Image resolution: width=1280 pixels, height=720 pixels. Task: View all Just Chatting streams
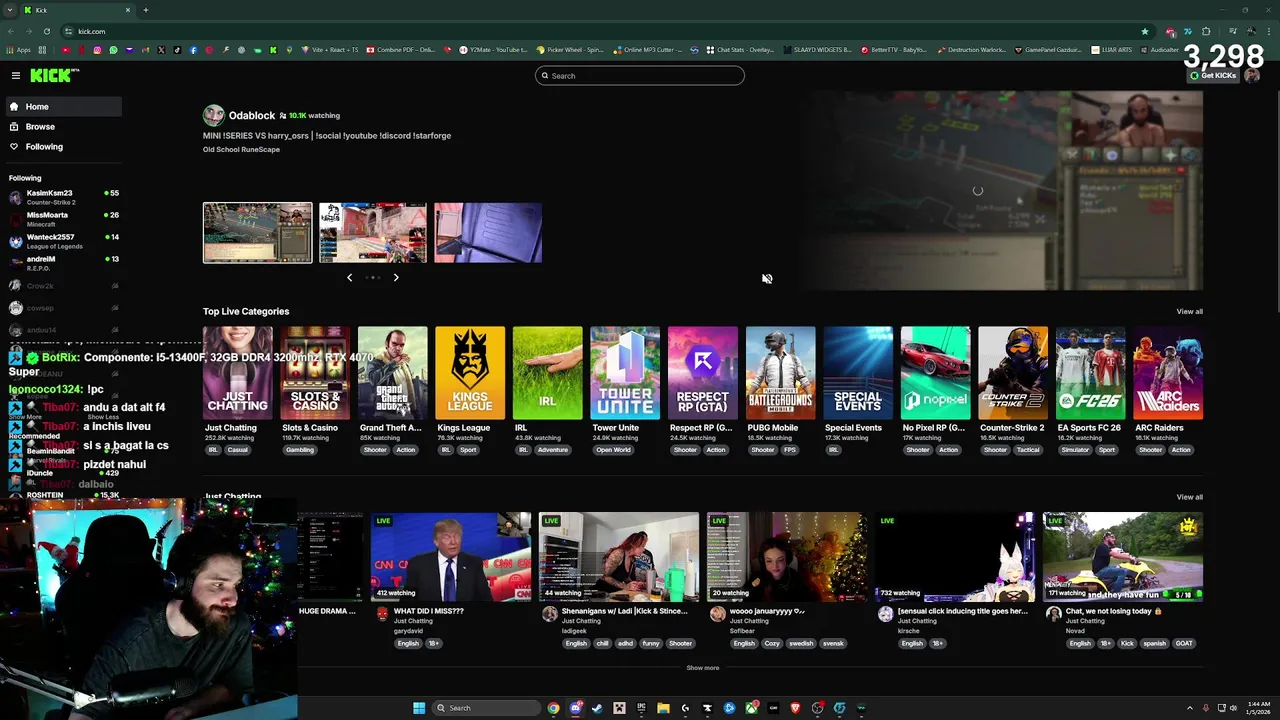[x=1189, y=497]
